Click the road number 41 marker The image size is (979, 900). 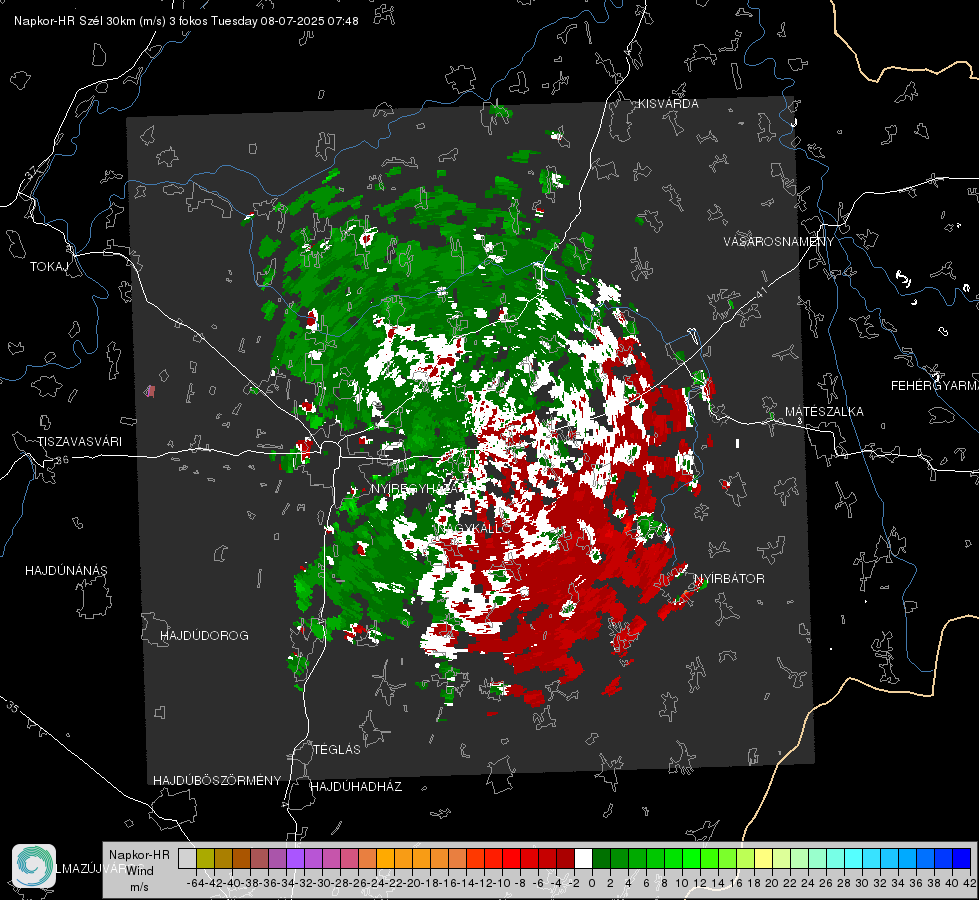tap(760, 292)
